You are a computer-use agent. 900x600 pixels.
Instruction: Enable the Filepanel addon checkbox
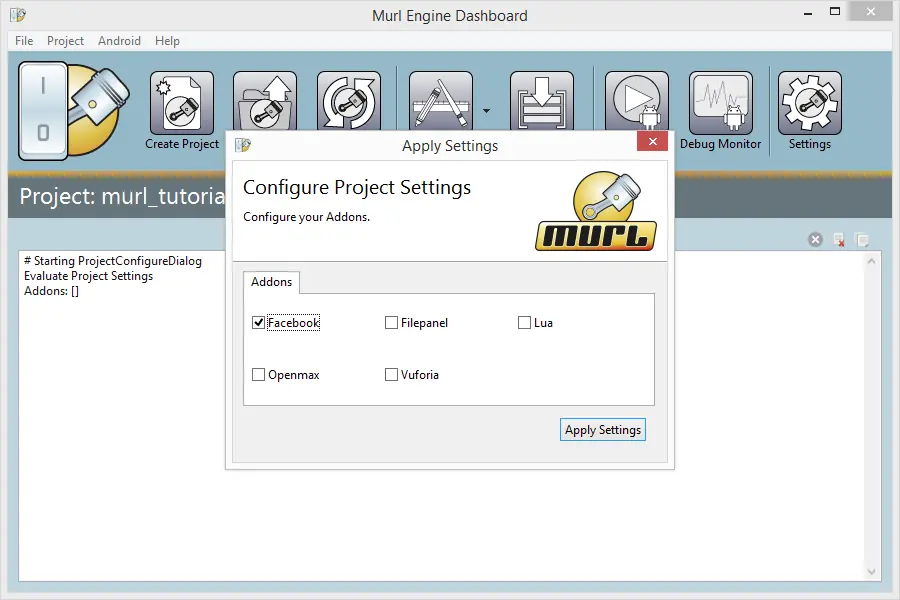[x=391, y=323]
